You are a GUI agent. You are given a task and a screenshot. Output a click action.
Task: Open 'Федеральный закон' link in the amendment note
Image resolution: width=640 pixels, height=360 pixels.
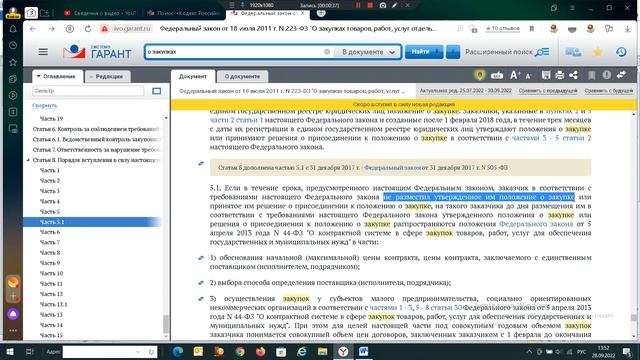(x=392, y=168)
